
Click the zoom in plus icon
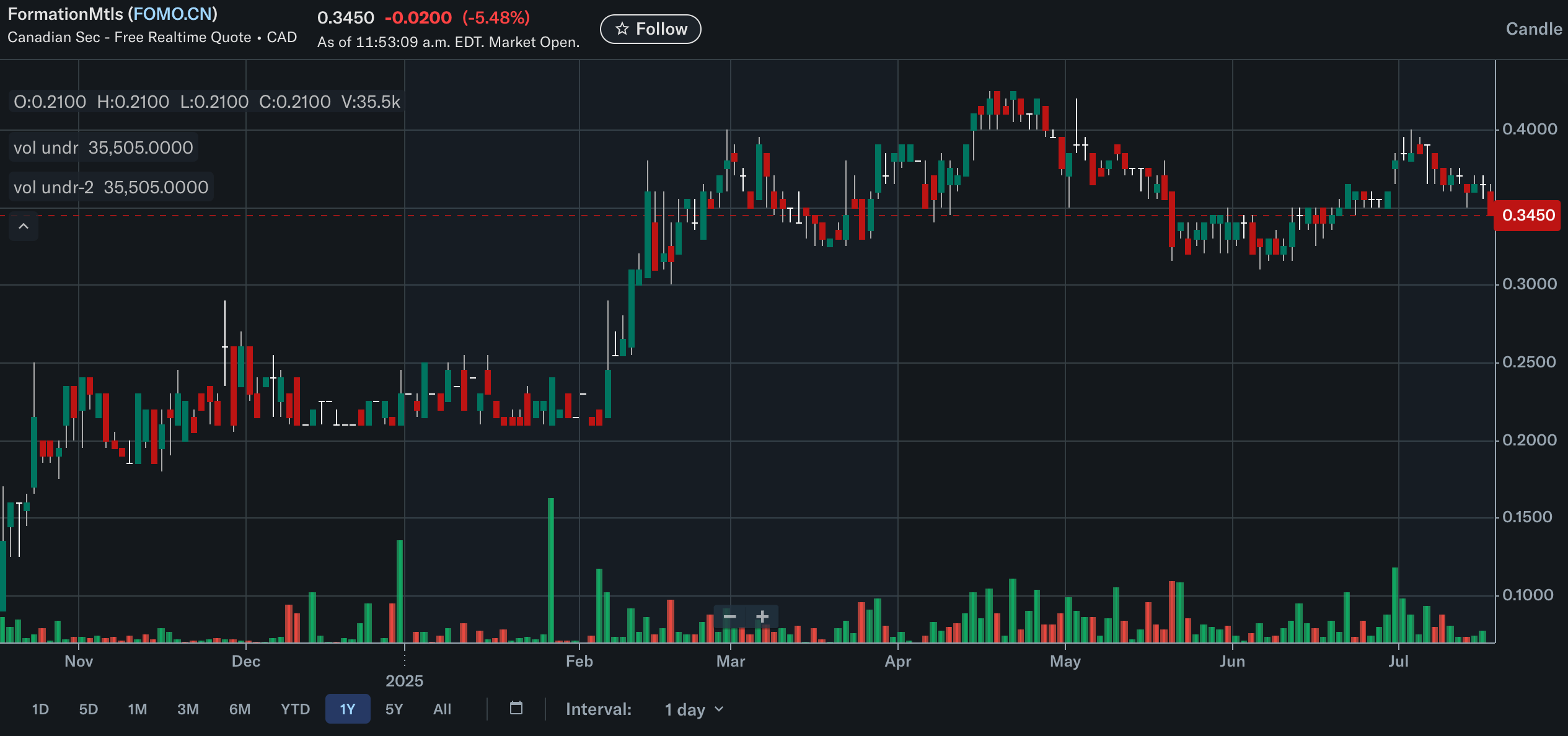pos(762,616)
